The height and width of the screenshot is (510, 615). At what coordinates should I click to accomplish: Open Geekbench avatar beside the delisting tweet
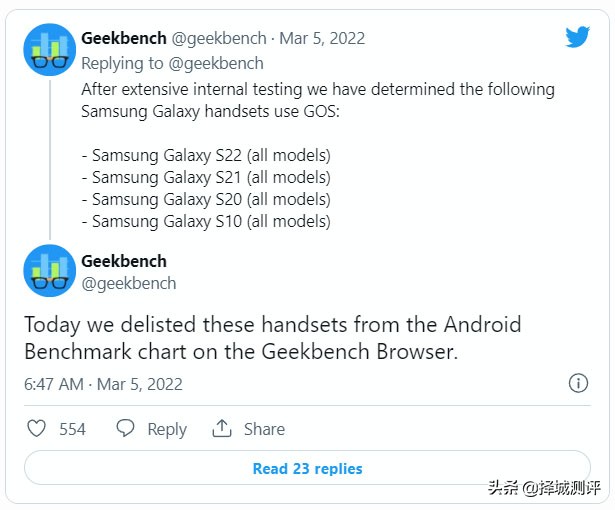[49, 270]
